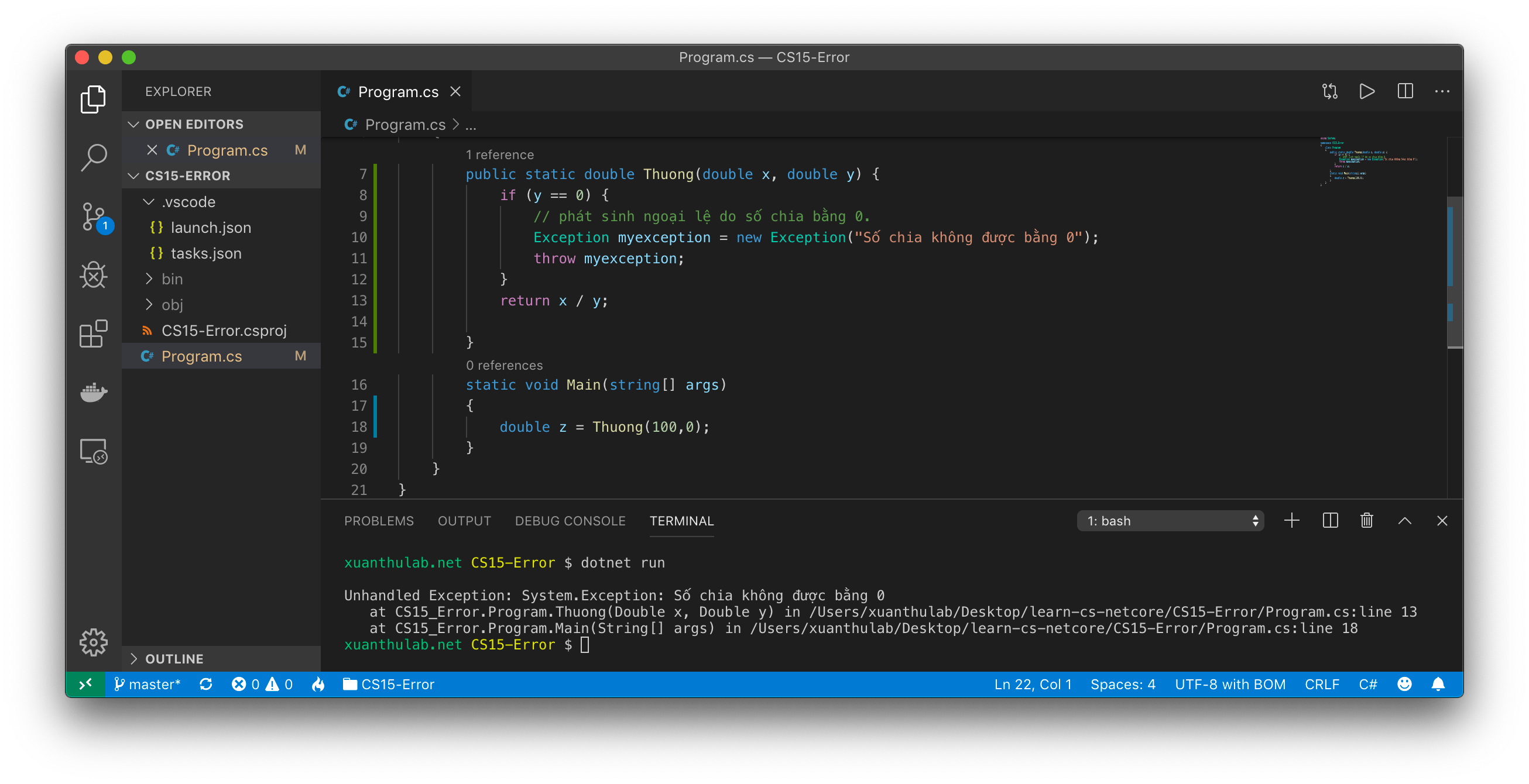Open the Debug view with bug icon
The height and width of the screenshot is (784, 1529).
tap(93, 275)
